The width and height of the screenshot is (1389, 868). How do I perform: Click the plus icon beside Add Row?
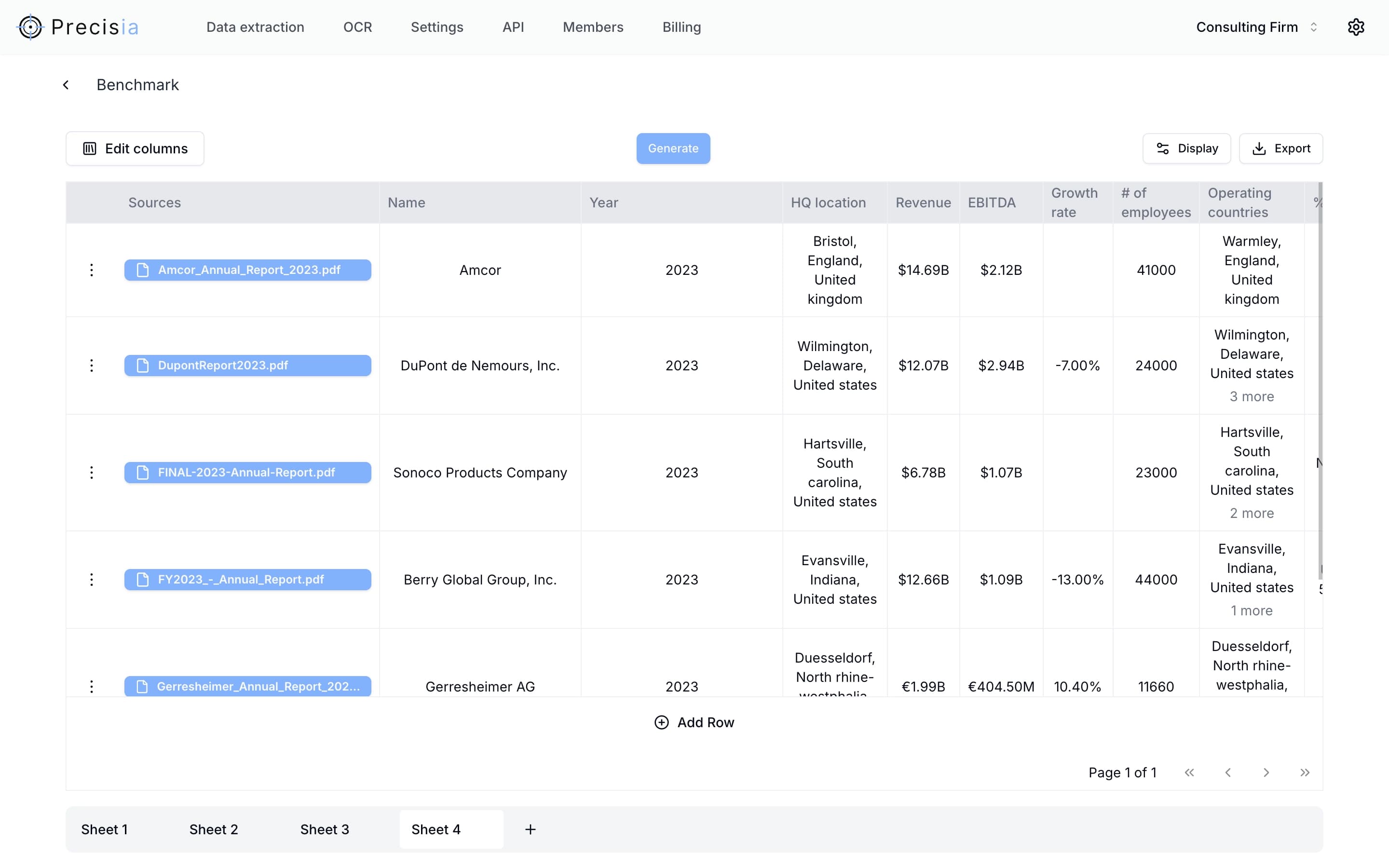tap(661, 721)
